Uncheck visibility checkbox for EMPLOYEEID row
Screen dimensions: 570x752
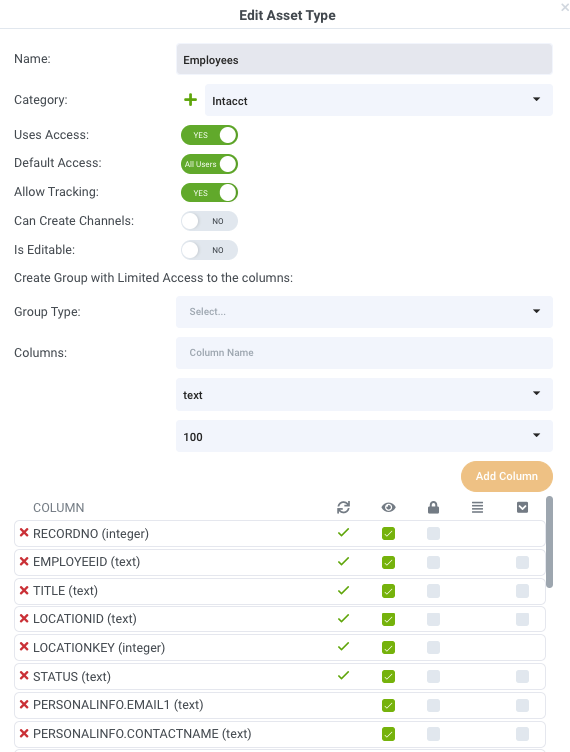[388, 562]
